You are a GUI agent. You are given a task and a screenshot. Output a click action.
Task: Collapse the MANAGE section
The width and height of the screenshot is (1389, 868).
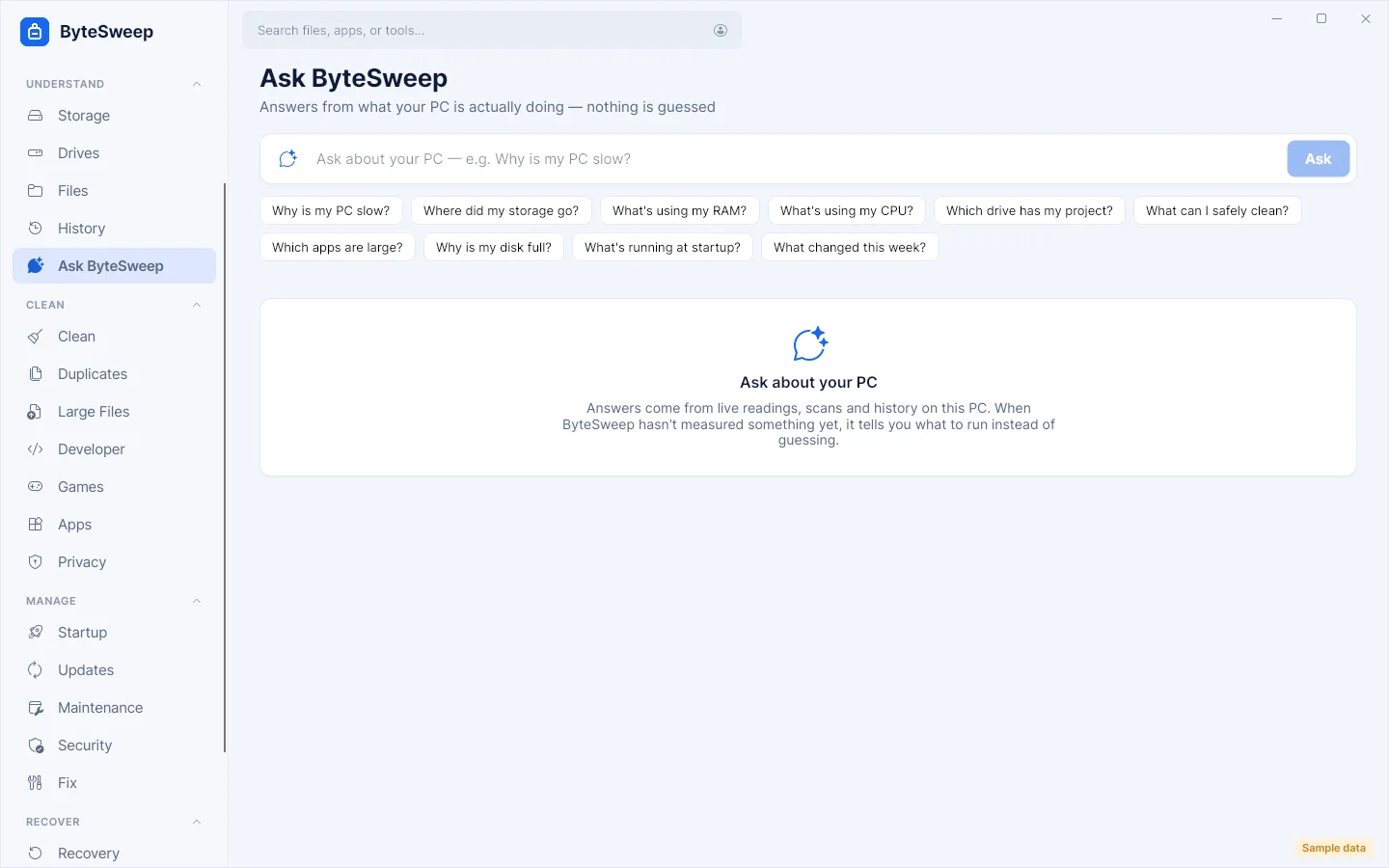point(197,601)
